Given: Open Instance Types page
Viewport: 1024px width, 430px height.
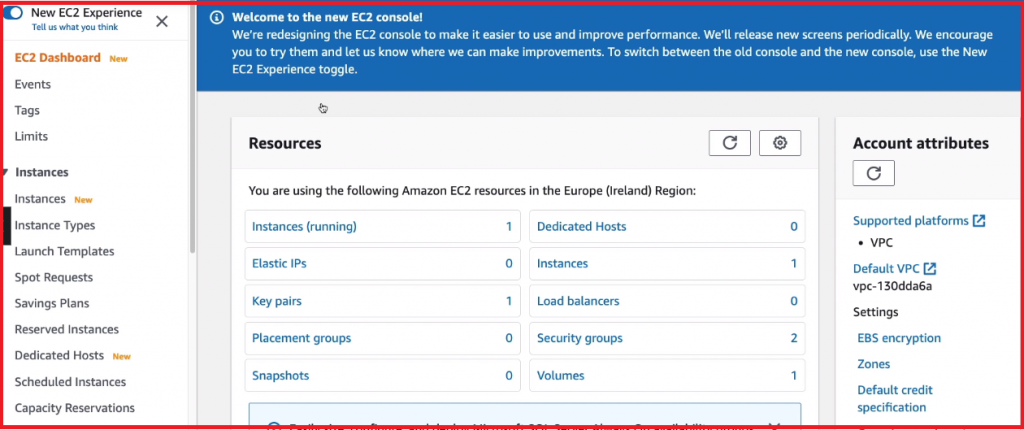Looking at the screenshot, I should pos(55,225).
